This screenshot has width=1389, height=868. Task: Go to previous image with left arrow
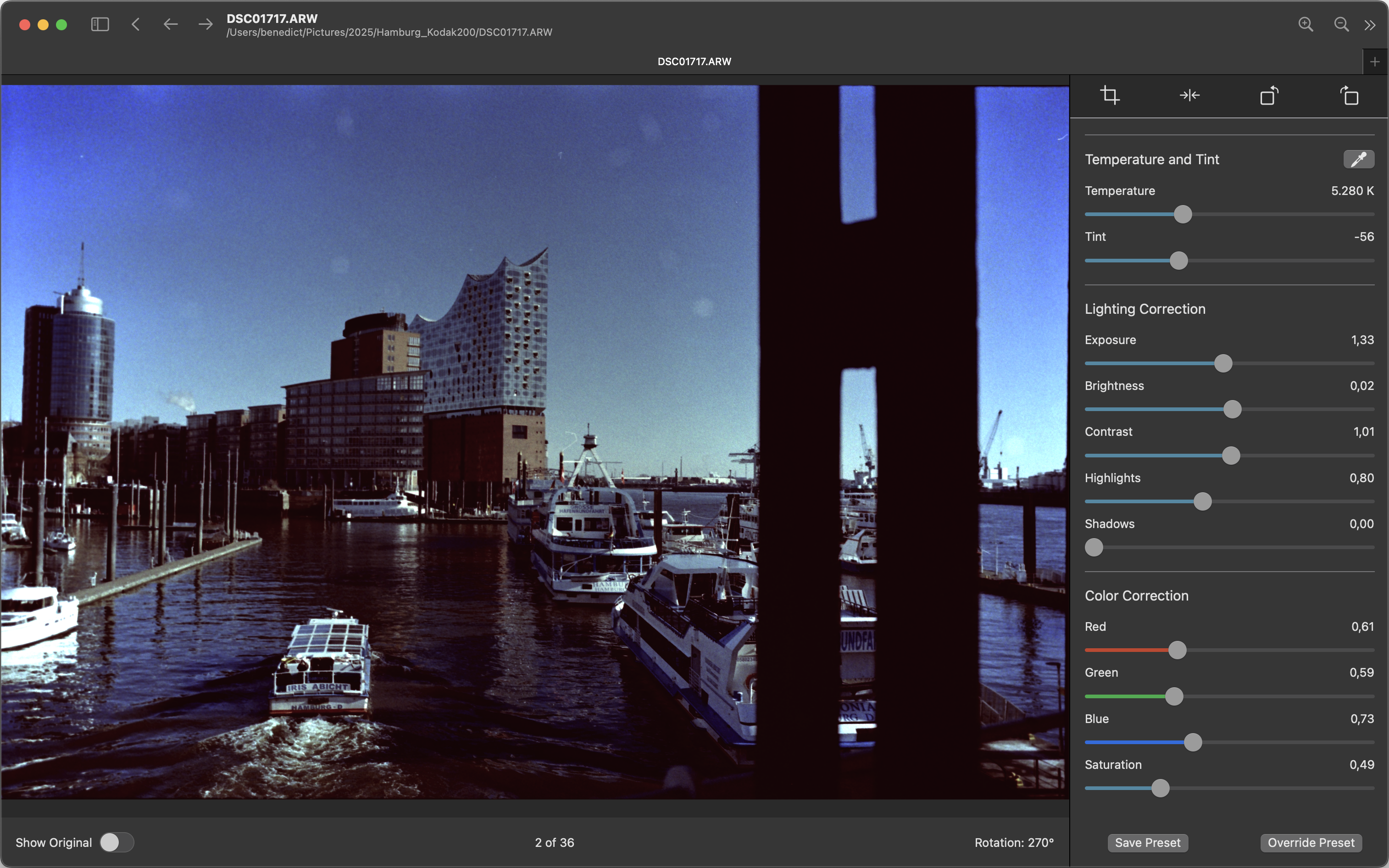click(x=171, y=24)
